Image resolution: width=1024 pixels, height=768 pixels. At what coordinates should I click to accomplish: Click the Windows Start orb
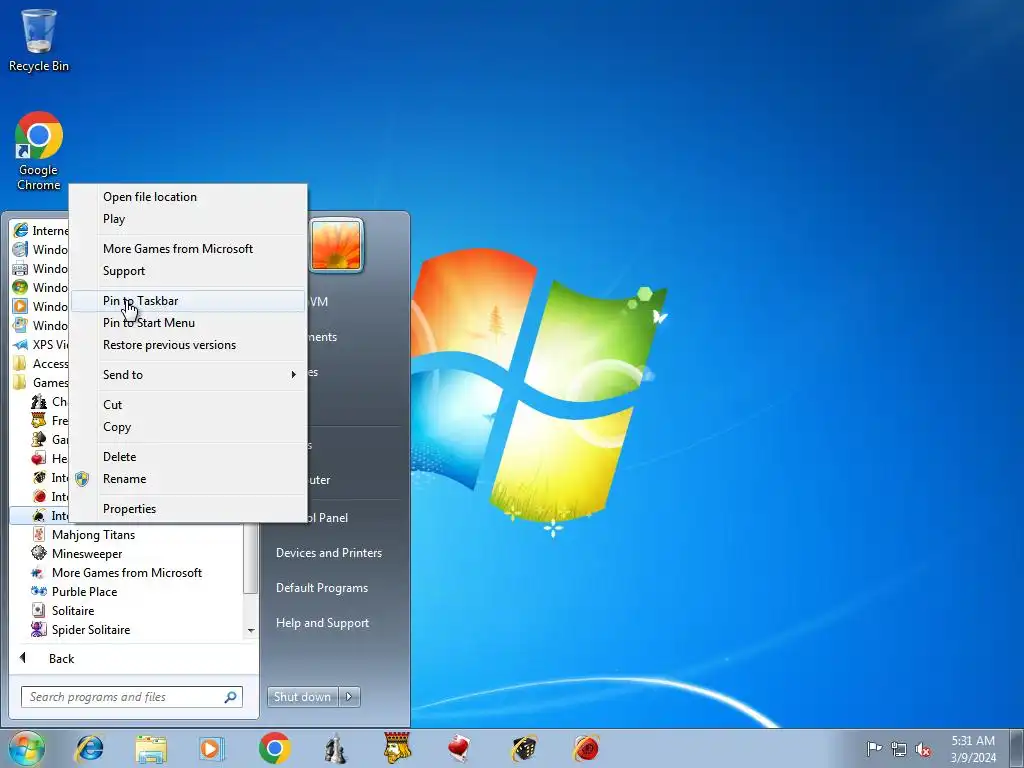point(27,748)
